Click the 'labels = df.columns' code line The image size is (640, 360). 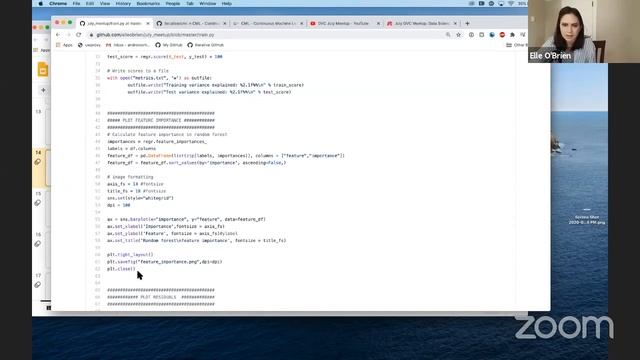tap(131, 149)
